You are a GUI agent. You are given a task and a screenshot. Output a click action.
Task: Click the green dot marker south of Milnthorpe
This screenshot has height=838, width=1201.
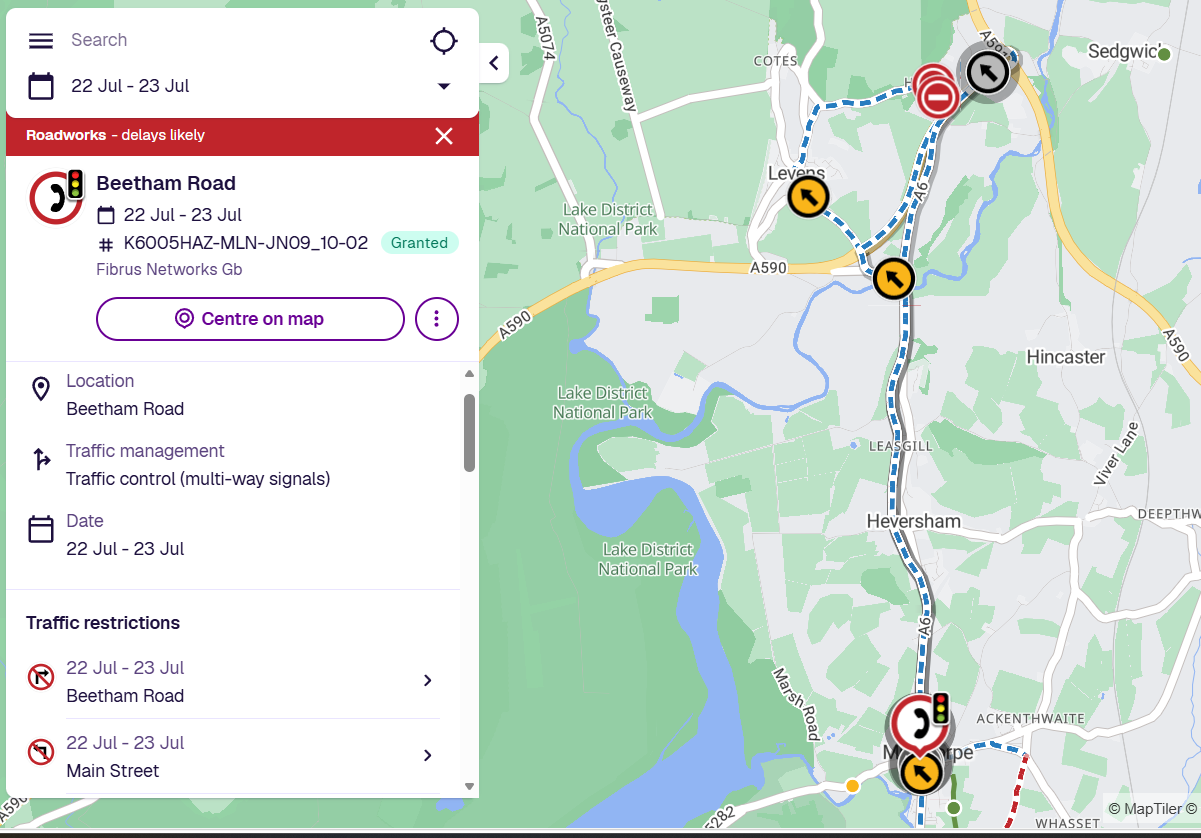click(953, 807)
